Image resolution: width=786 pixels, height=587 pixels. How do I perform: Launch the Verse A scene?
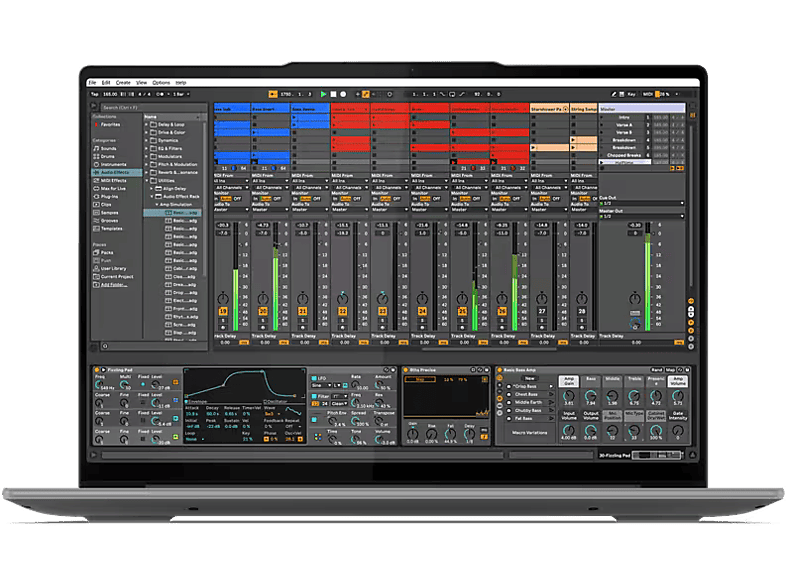pyautogui.click(x=602, y=125)
